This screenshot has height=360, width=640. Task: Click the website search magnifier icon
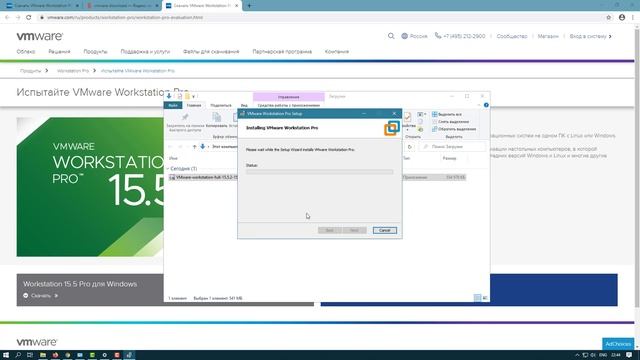pyautogui.click(x=391, y=36)
